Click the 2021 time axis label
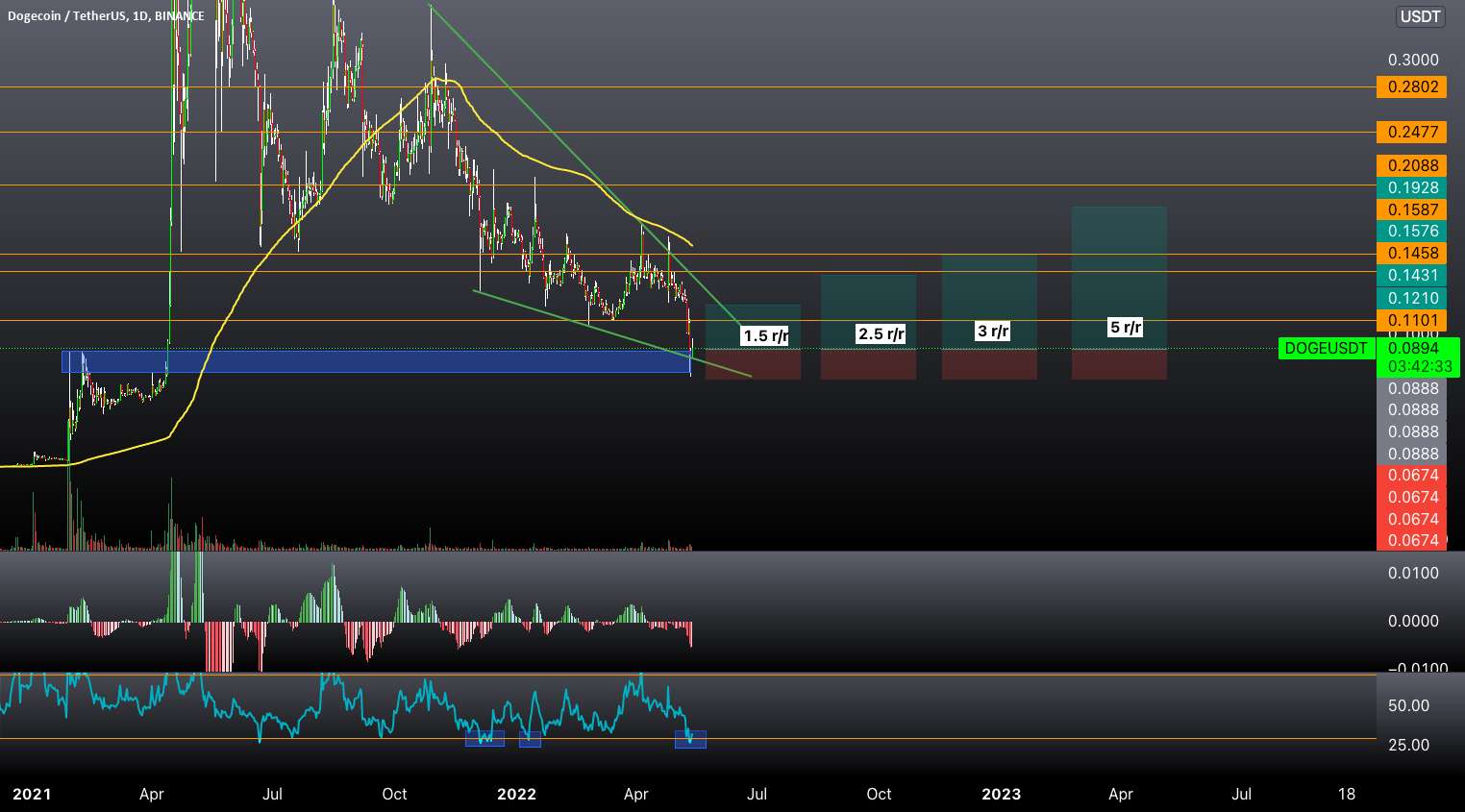 click(x=32, y=794)
